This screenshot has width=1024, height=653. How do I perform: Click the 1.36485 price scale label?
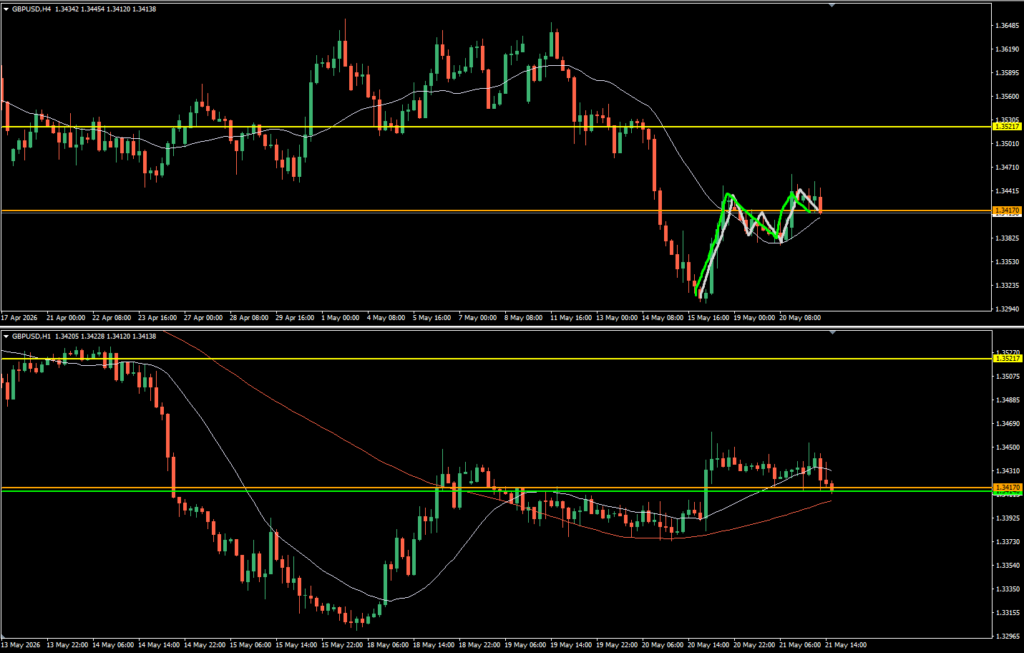[1007, 25]
